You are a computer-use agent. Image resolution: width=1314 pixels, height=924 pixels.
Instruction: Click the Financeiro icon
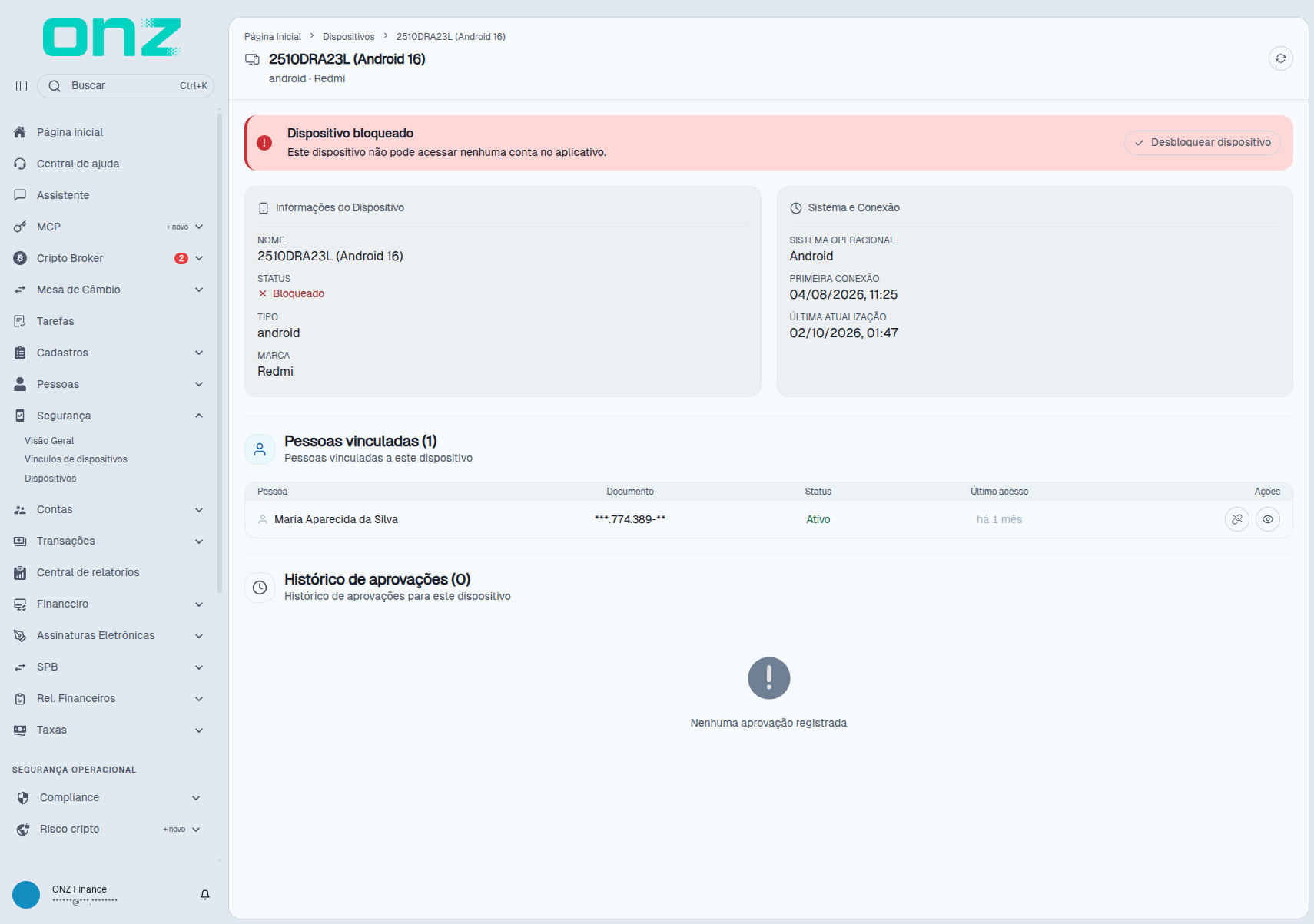pyautogui.click(x=20, y=604)
